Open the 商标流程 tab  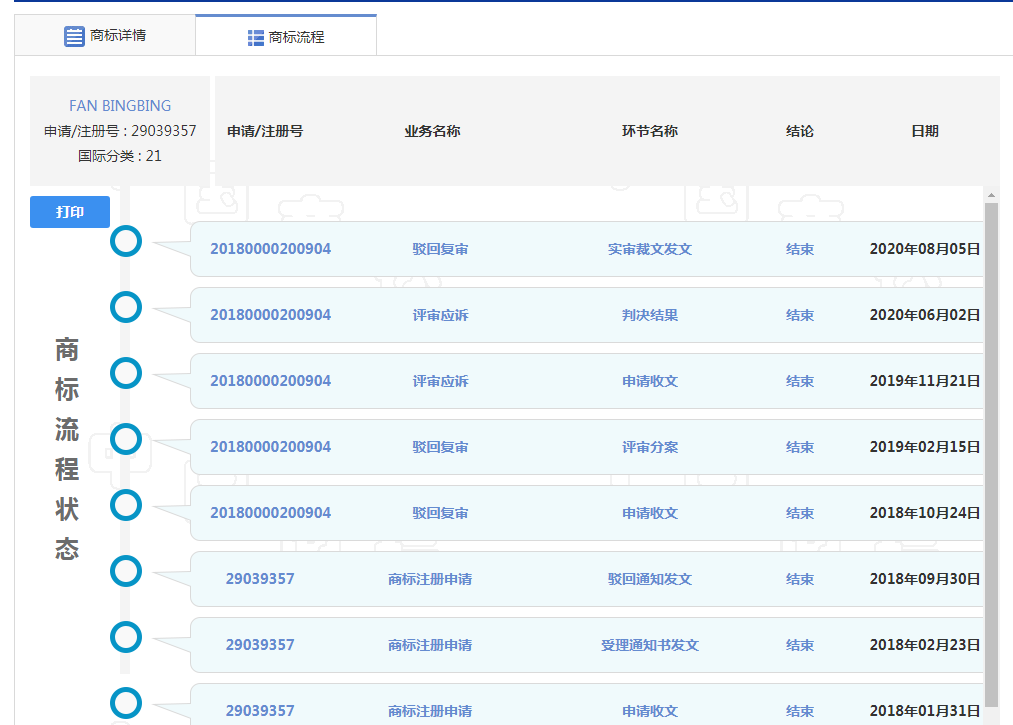click(286, 37)
